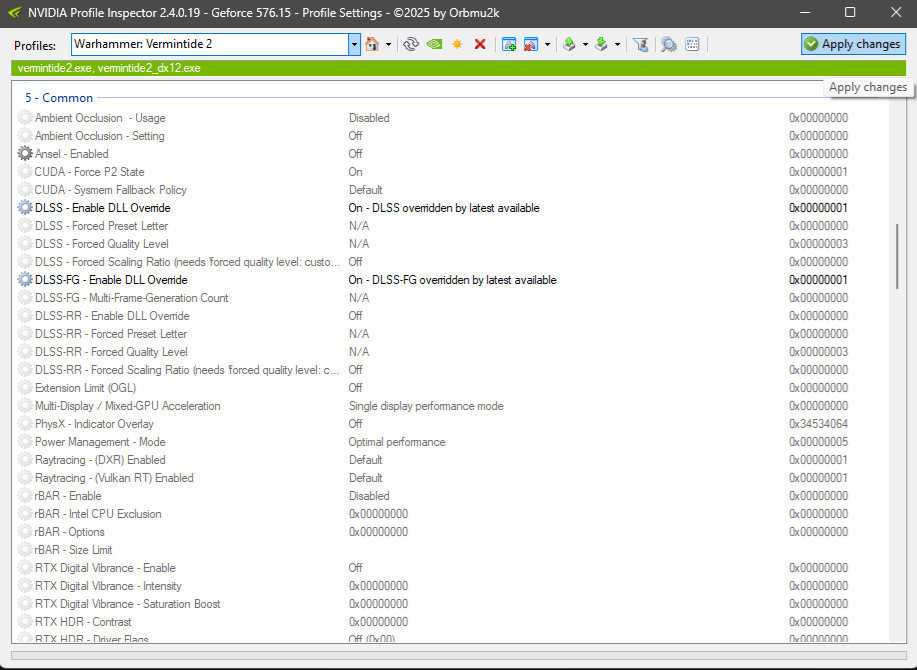Click gear icon of DLSS - Enable DLL Override
The width and height of the screenshot is (917, 670).
pos(25,208)
